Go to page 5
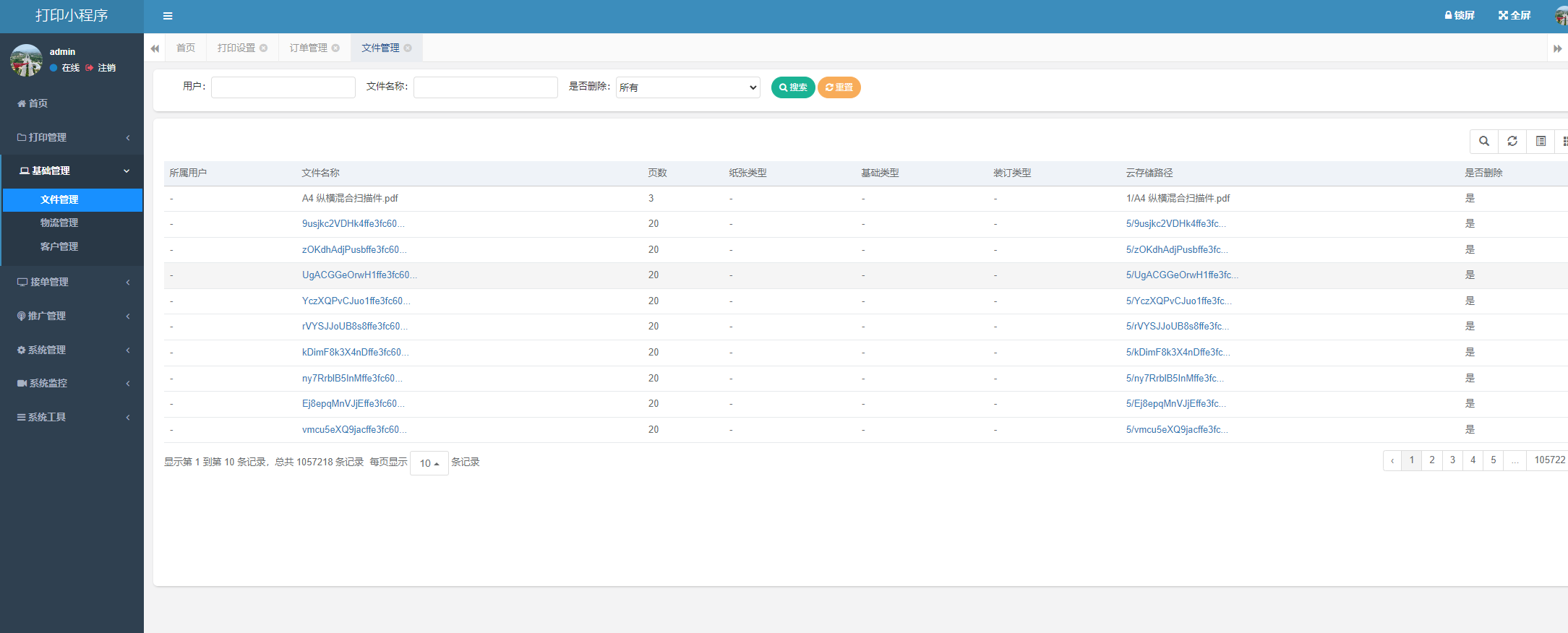Screen dimensions: 1568x633 (x=1493, y=460)
